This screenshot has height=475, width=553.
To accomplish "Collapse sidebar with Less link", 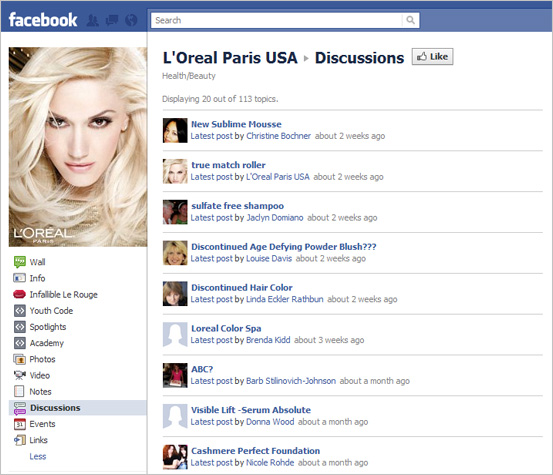I will point(38,456).
